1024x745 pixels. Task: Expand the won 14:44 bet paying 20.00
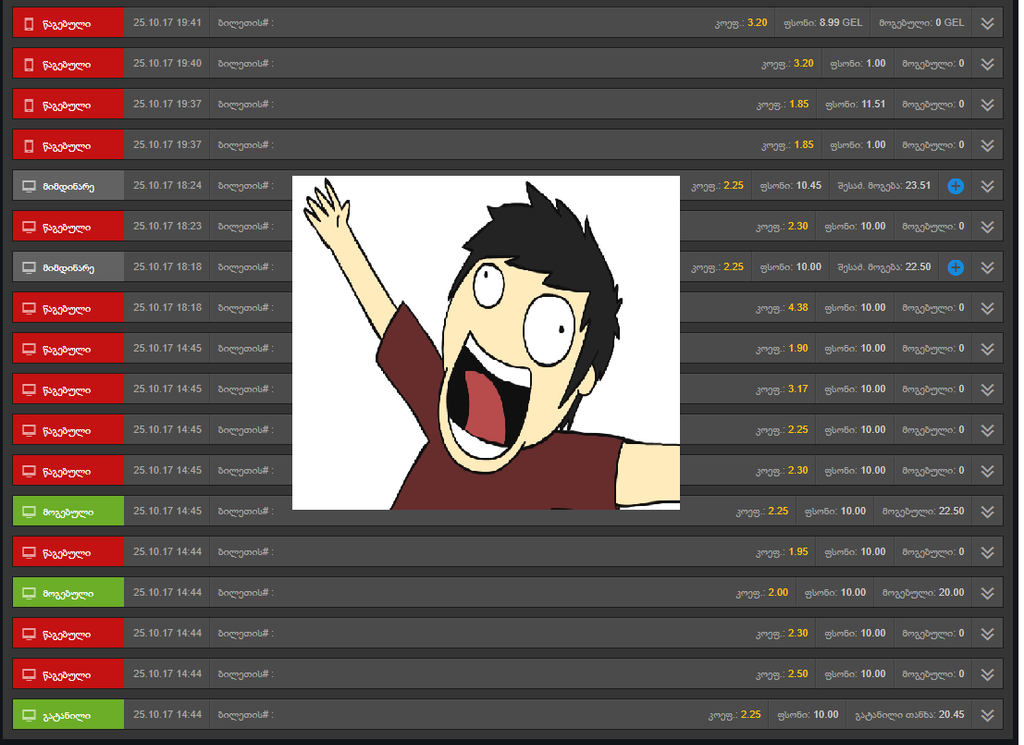[987, 593]
